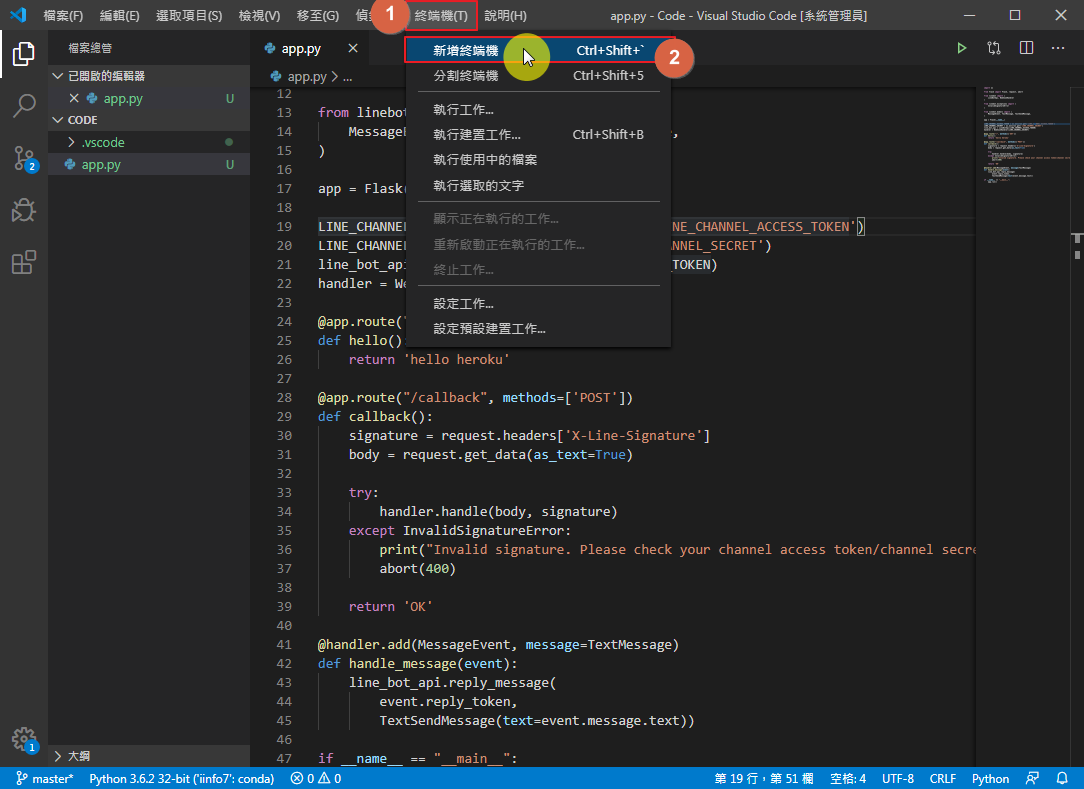Select .vscode in the file tree

[x=103, y=141]
